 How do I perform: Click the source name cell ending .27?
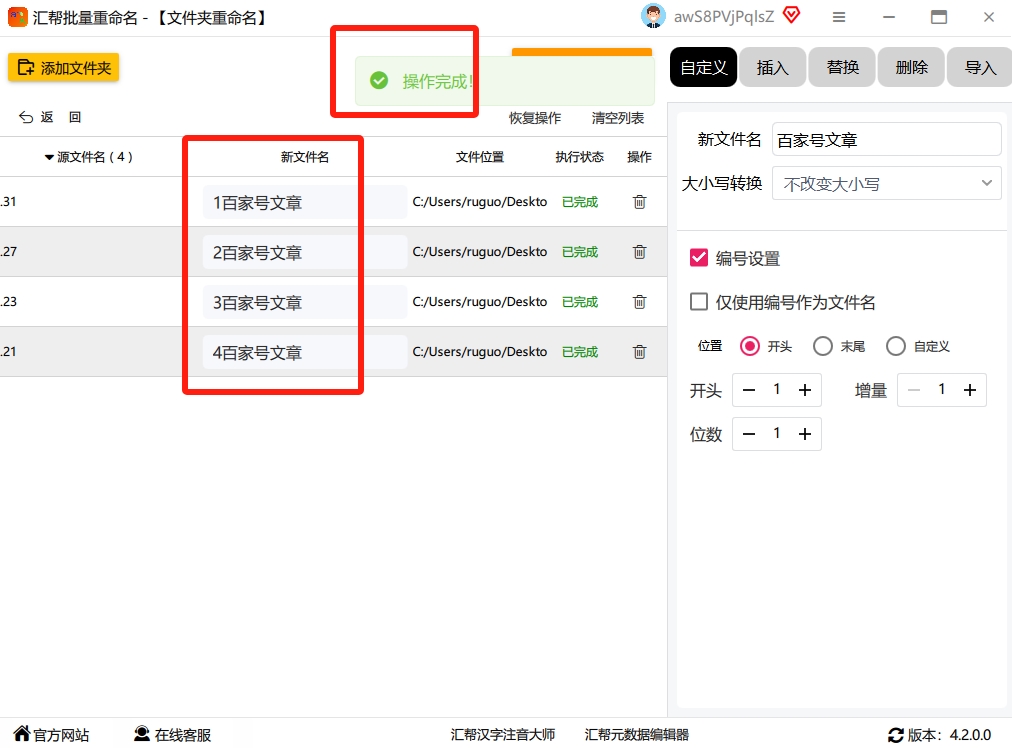click(8, 251)
